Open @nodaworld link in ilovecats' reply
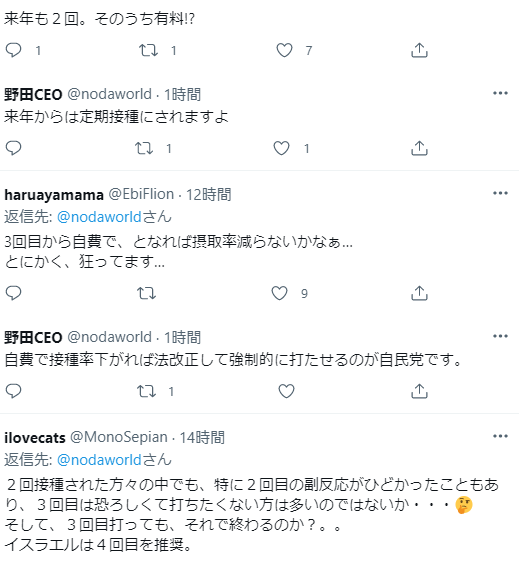 click(x=99, y=460)
